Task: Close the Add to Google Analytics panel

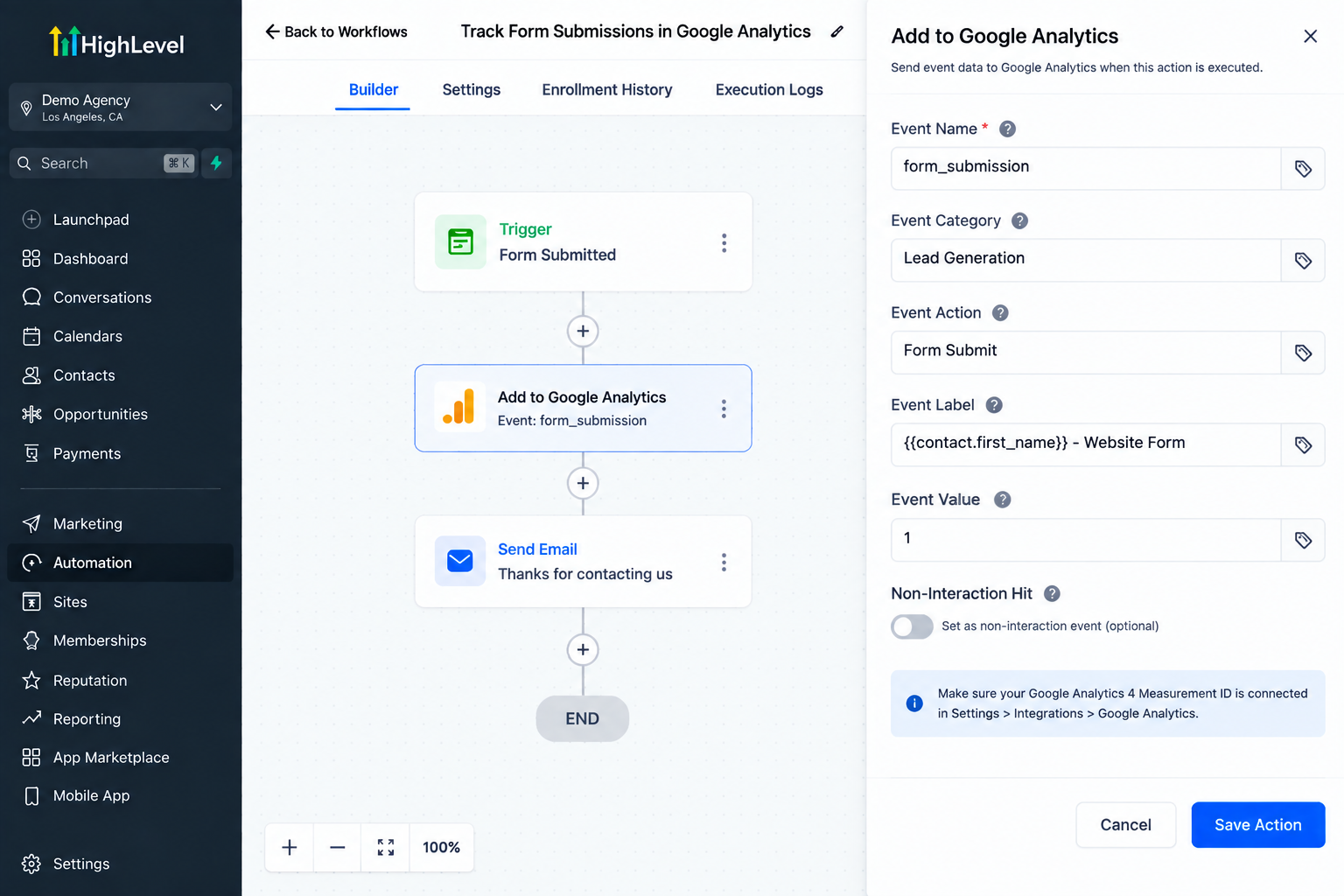Action: click(1310, 36)
